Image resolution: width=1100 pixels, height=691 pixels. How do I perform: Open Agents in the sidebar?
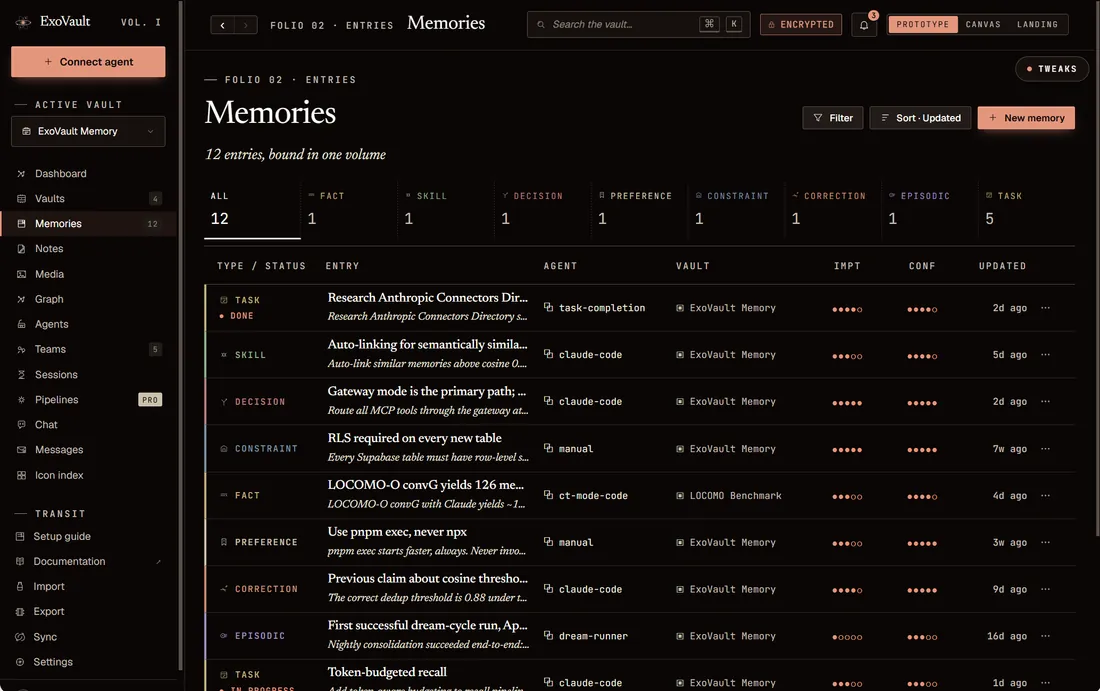click(x=88, y=324)
